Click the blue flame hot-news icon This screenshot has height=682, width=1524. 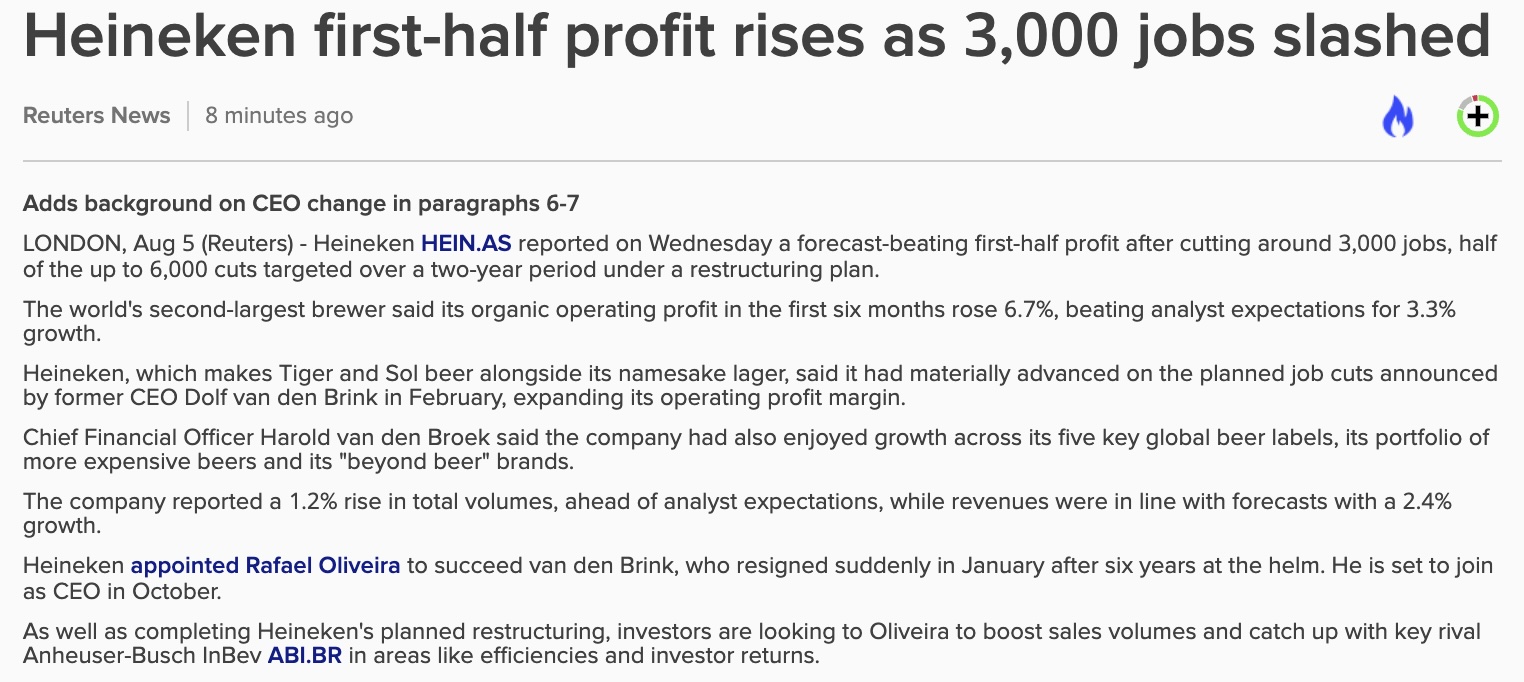coord(1398,116)
